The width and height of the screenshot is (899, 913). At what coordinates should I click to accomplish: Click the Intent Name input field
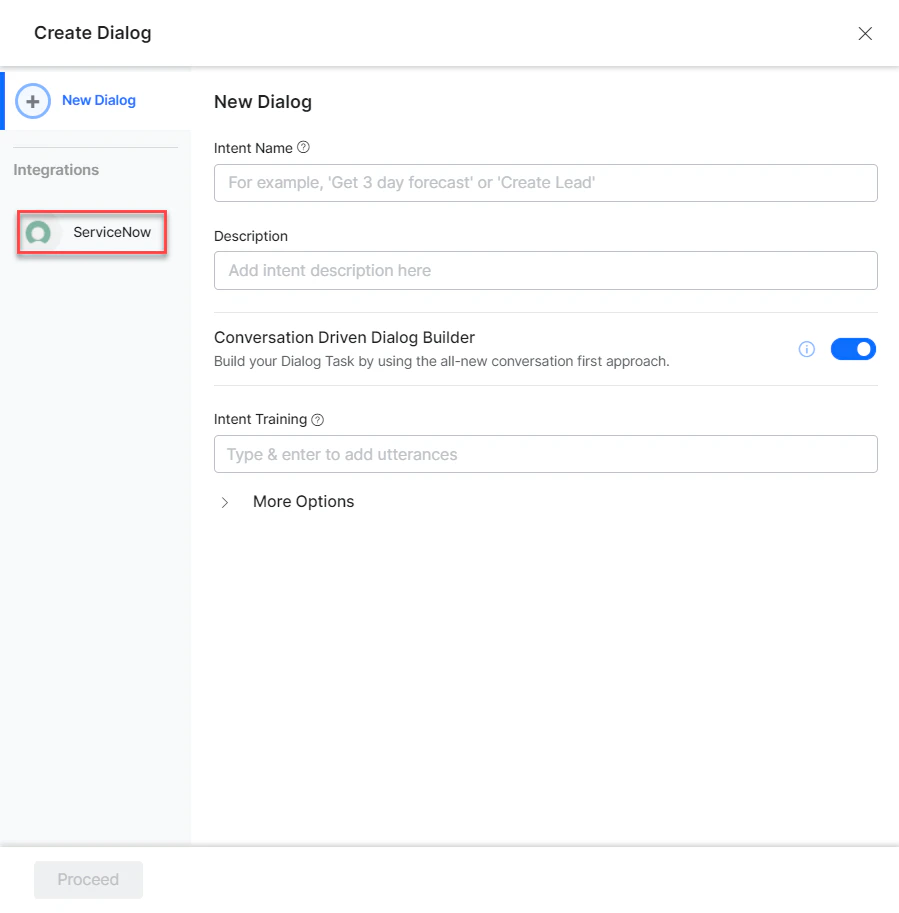click(x=545, y=183)
